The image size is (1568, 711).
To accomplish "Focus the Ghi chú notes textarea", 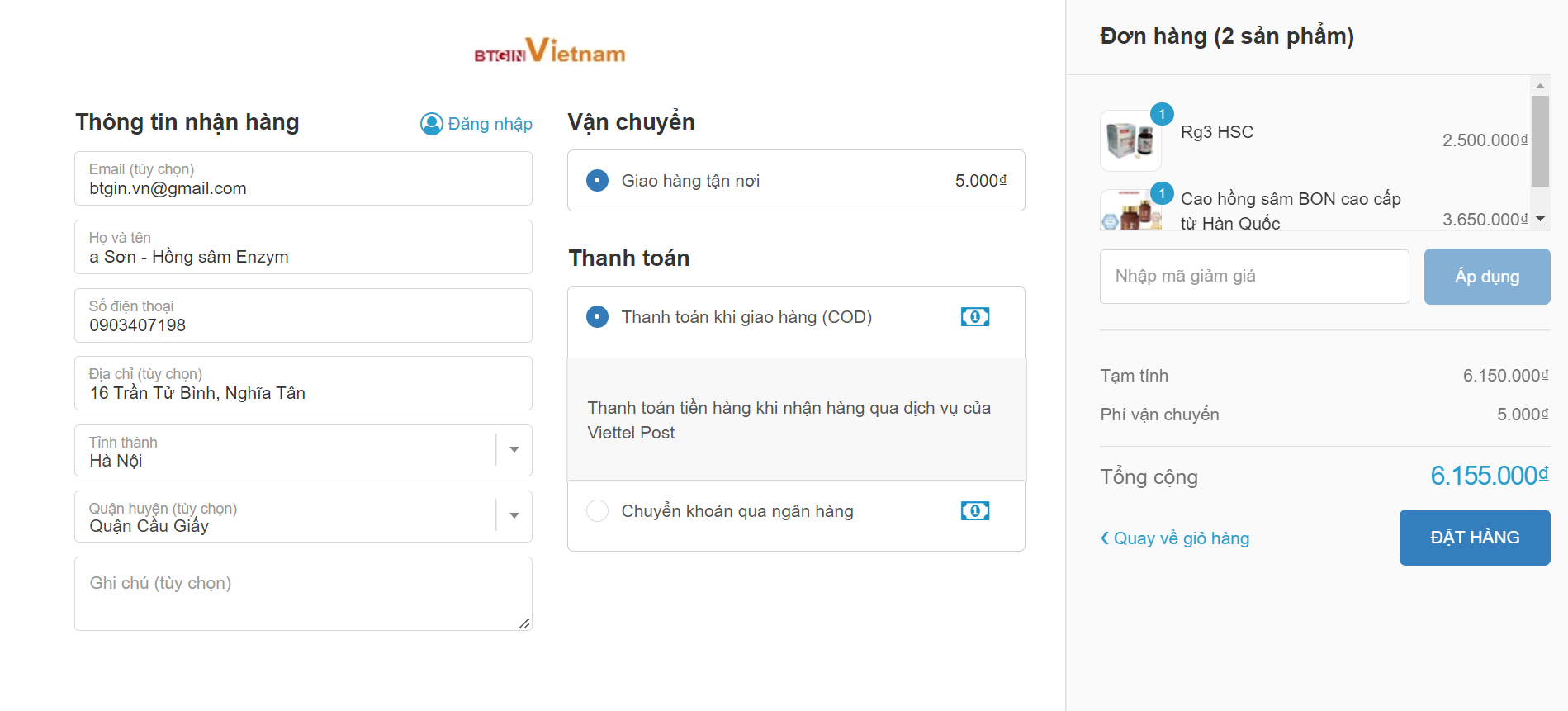I will [303, 594].
